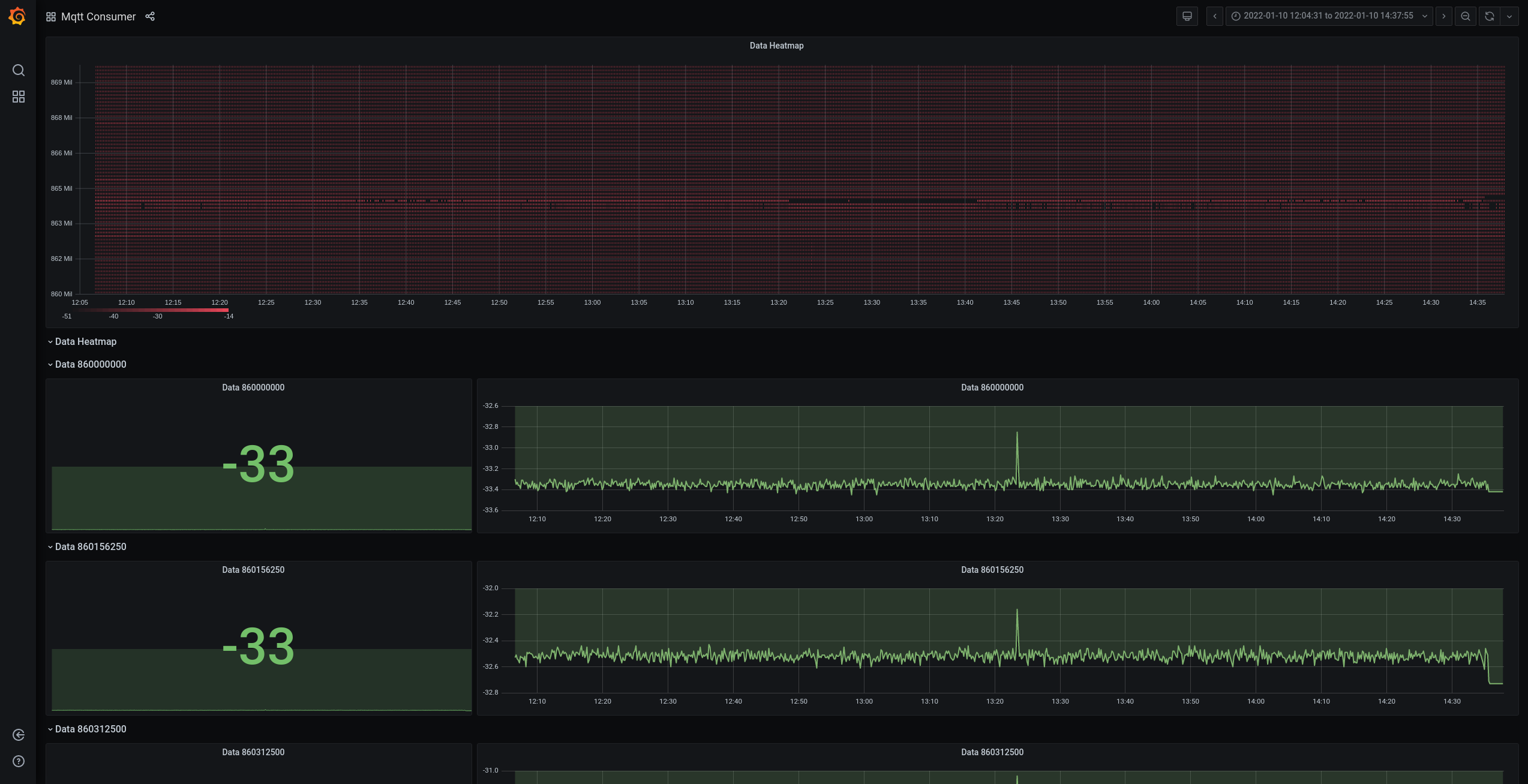Click the Data Heatmap panel title

[x=776, y=46]
